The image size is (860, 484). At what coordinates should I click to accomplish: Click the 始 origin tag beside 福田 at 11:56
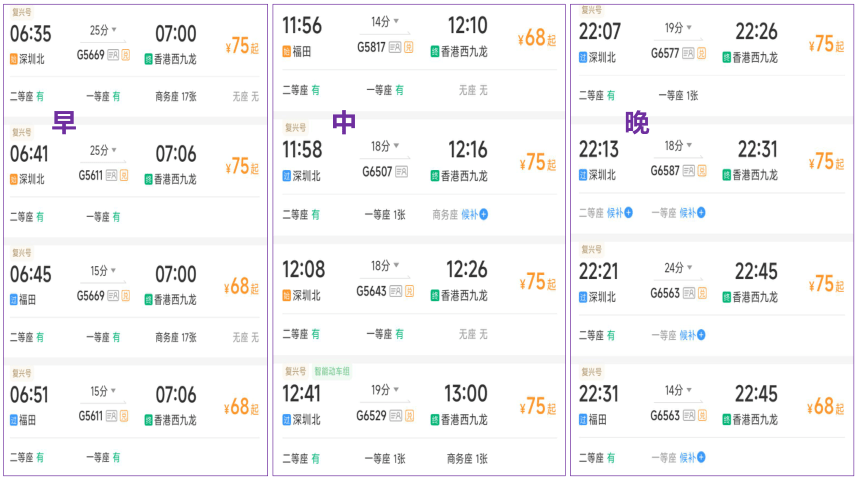pyautogui.click(x=287, y=52)
